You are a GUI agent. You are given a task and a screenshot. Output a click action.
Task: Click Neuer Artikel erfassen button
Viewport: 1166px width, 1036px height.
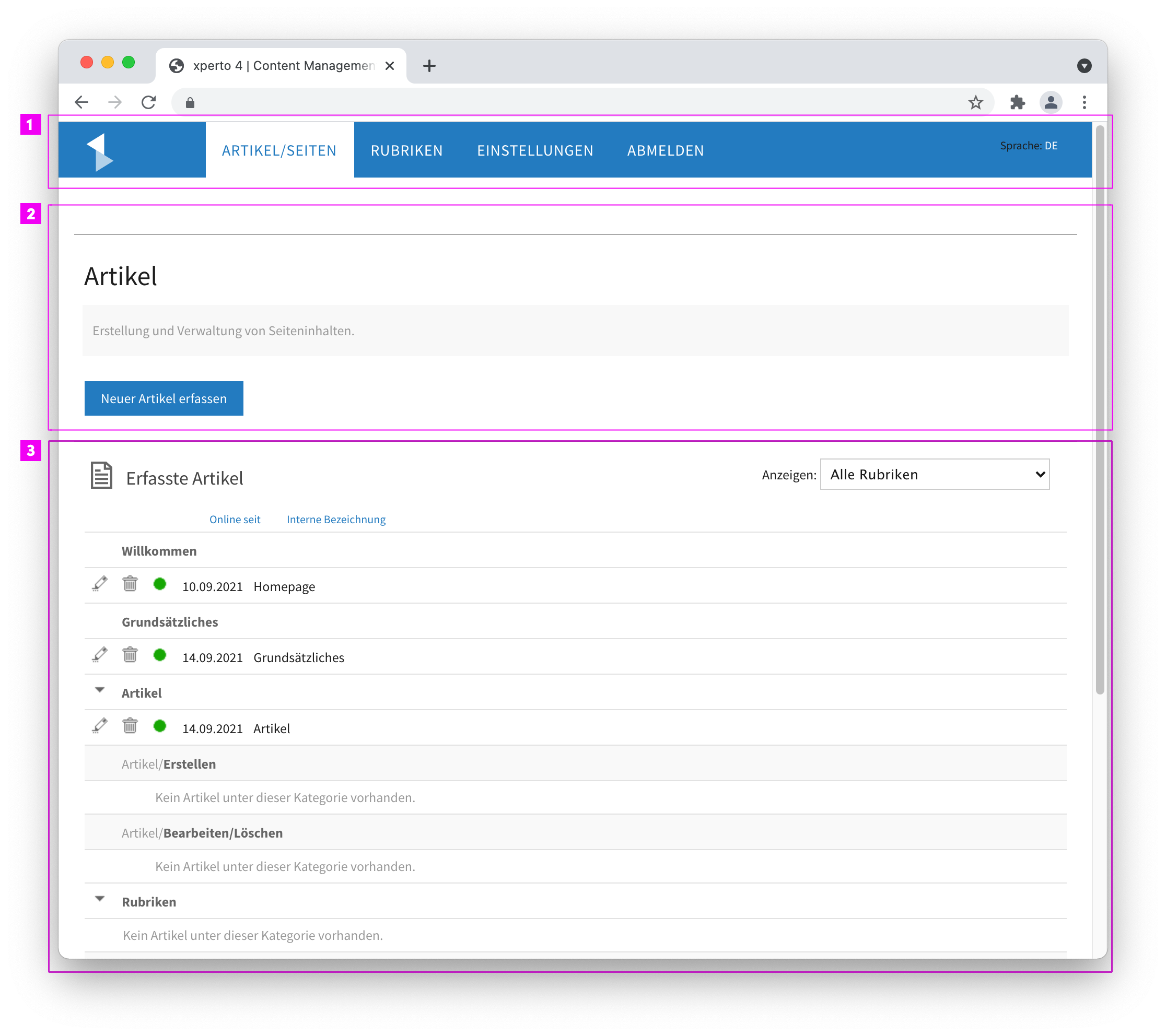tap(164, 398)
